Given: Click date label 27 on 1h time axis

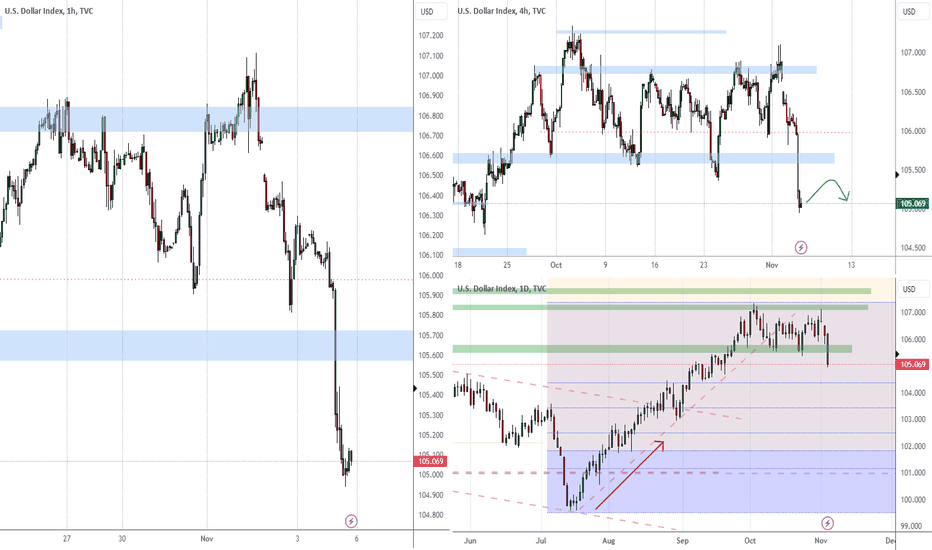Looking at the screenshot, I should click(67, 539).
